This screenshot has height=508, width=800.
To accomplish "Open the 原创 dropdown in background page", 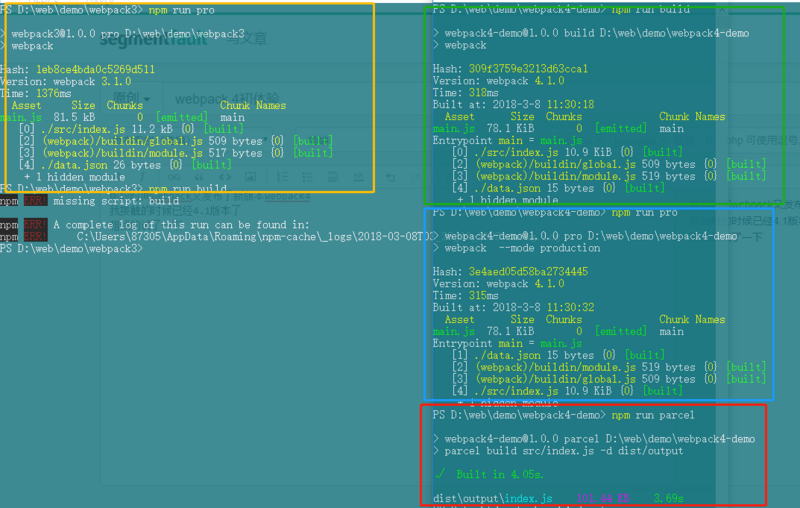I will coord(131,98).
